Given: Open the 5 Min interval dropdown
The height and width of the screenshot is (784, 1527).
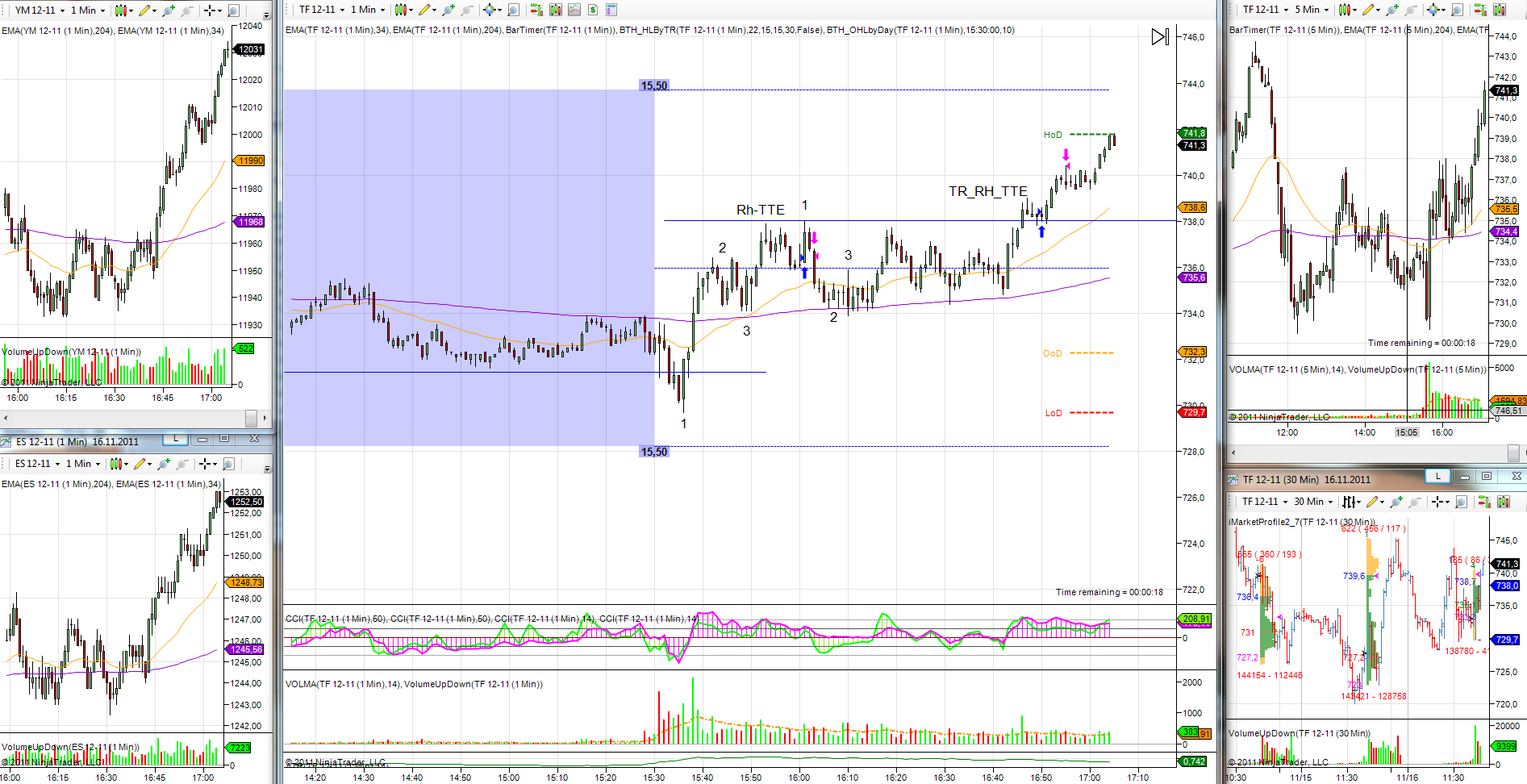Looking at the screenshot, I should pos(1312,10).
